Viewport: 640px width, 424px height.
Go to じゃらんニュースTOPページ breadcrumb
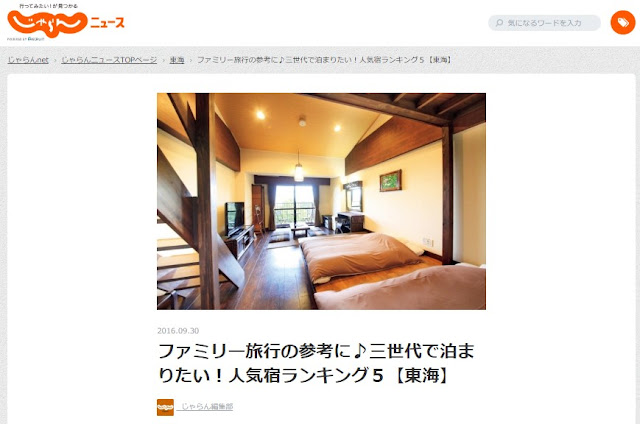point(109,60)
